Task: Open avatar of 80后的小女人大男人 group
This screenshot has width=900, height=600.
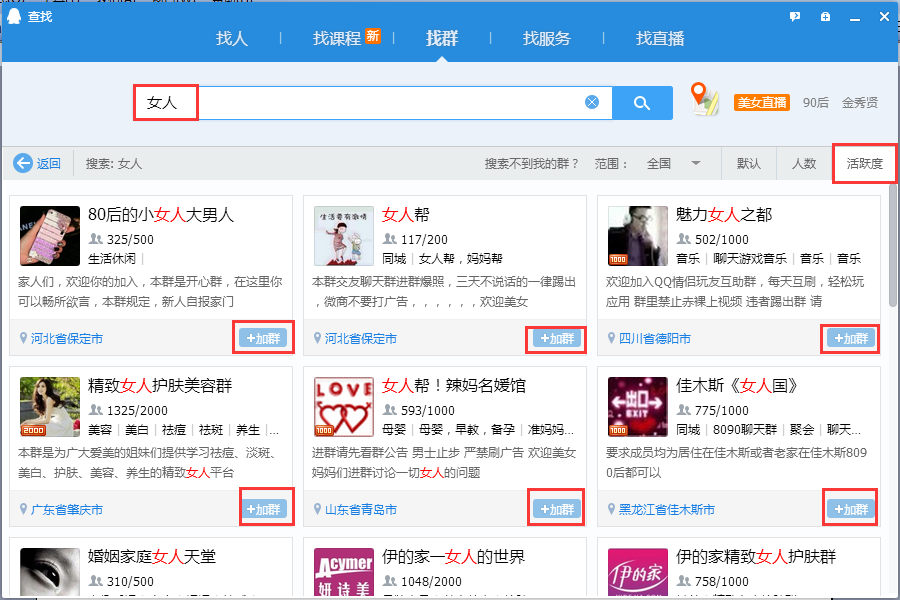Action: (x=50, y=236)
